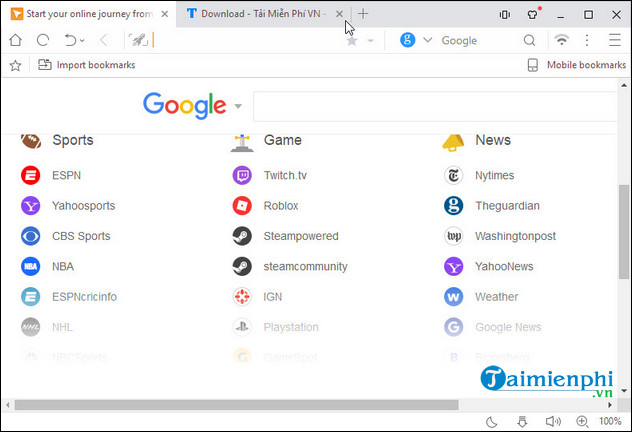Close the Download - Tải Miễn Phí VN tab

click(339, 14)
